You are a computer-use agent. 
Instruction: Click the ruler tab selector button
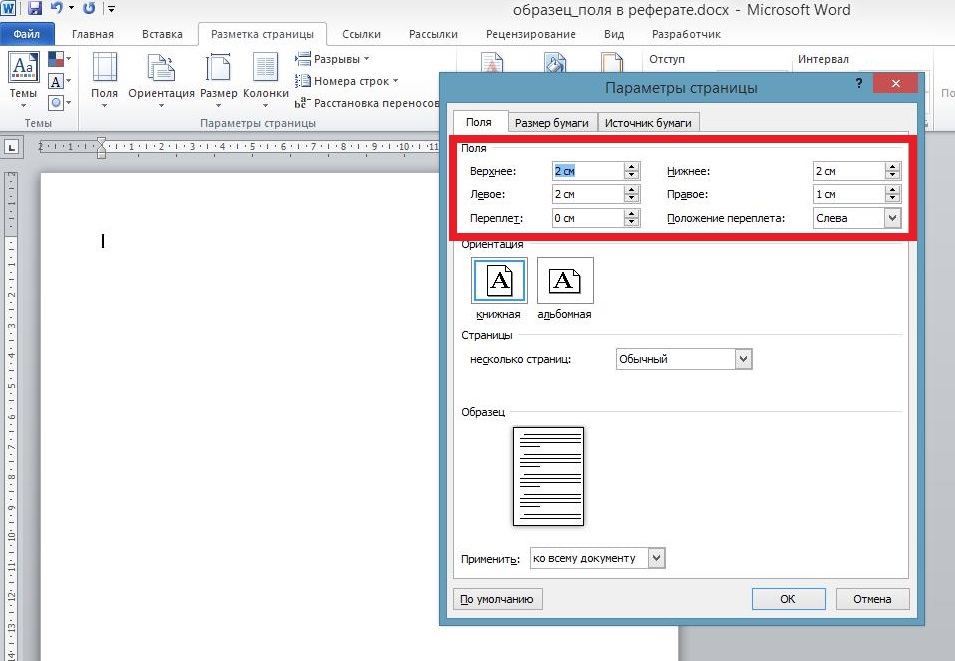pos(12,147)
